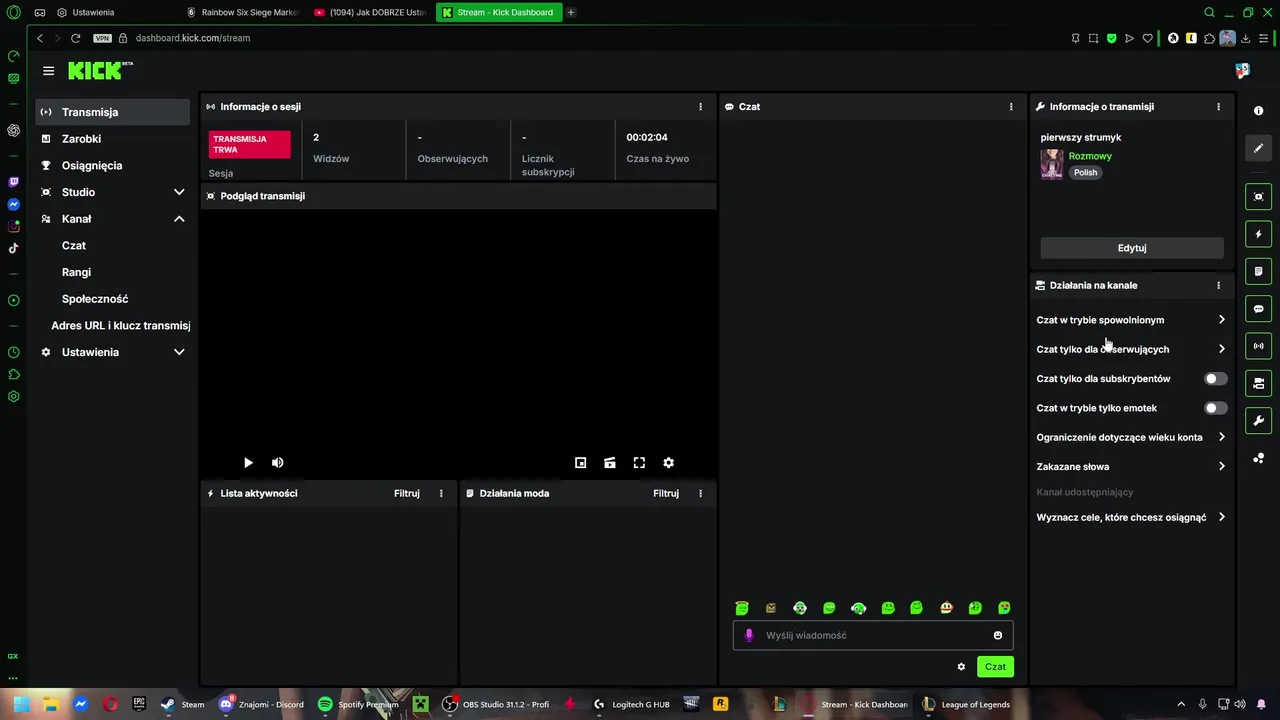Open Czat panel options menu
1280x720 pixels.
pos(1011,107)
